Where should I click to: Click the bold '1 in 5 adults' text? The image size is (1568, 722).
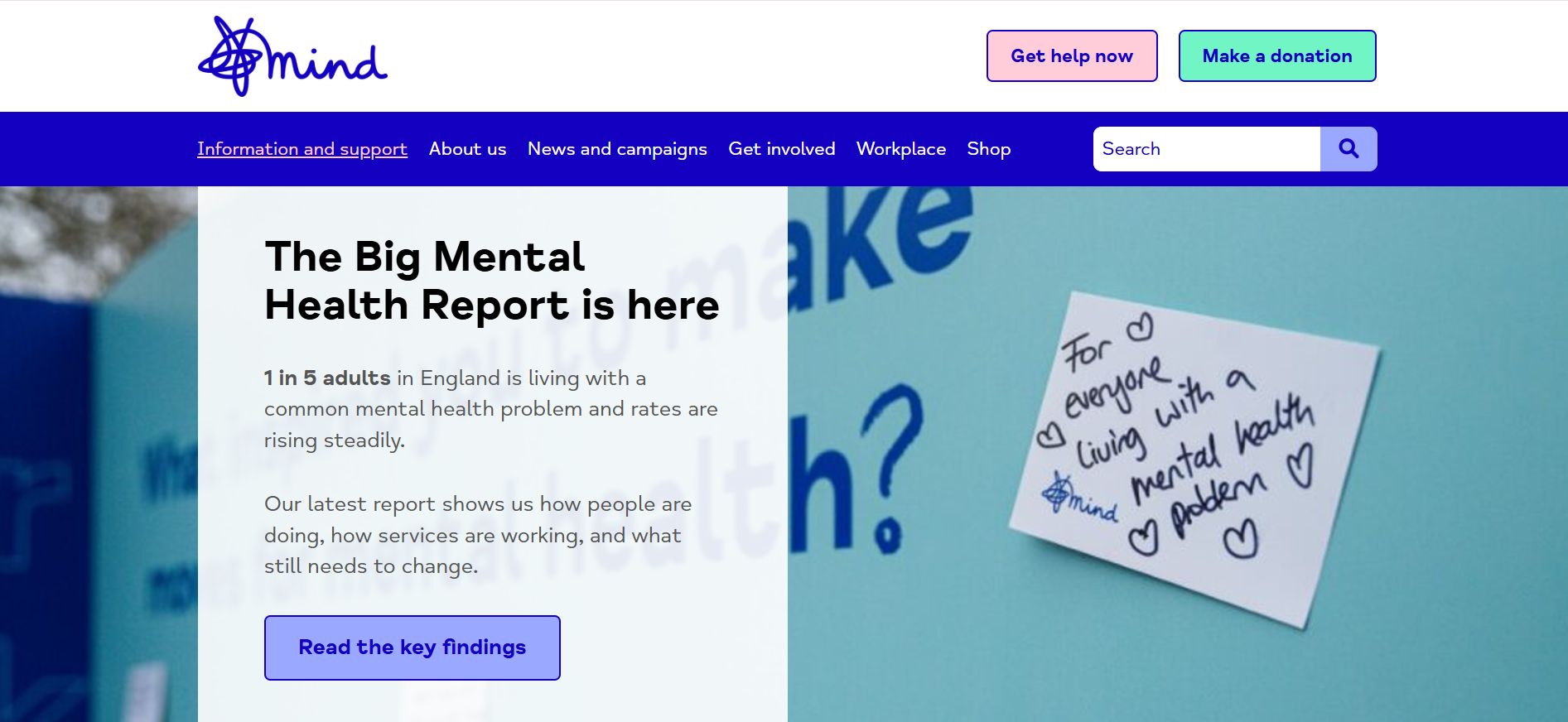tap(327, 378)
